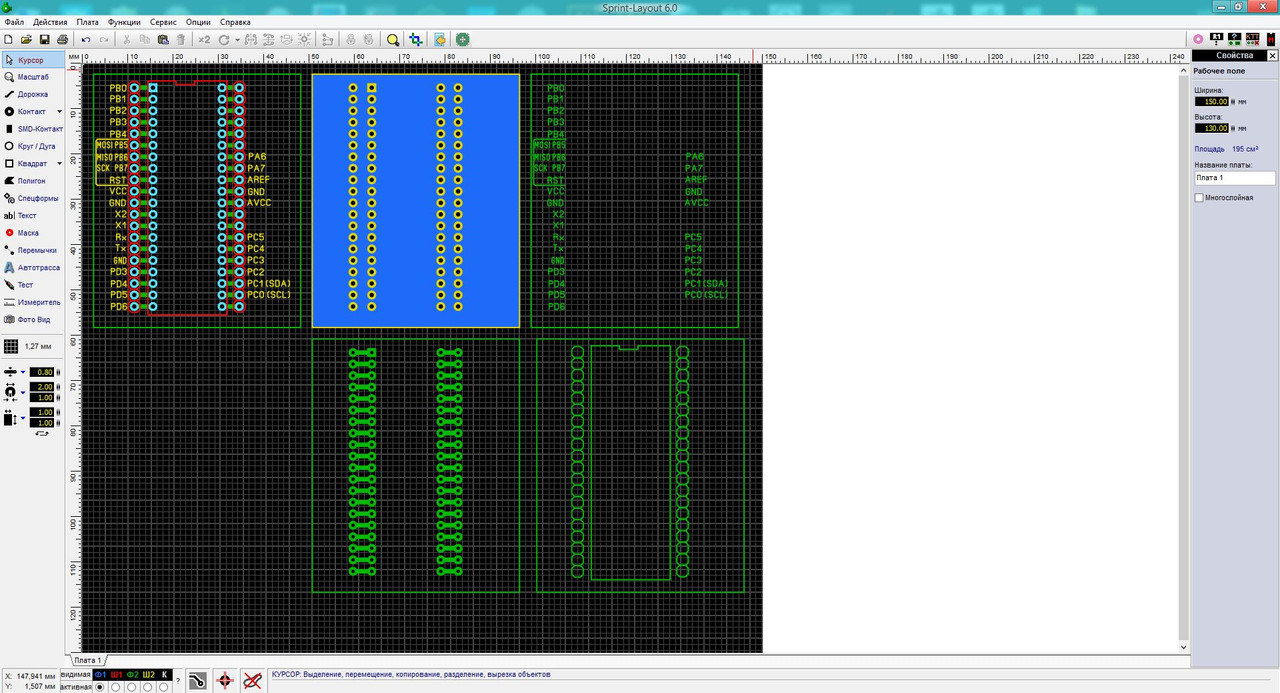Click the x2 duplicate icon
1280x693 pixels.
coord(204,40)
